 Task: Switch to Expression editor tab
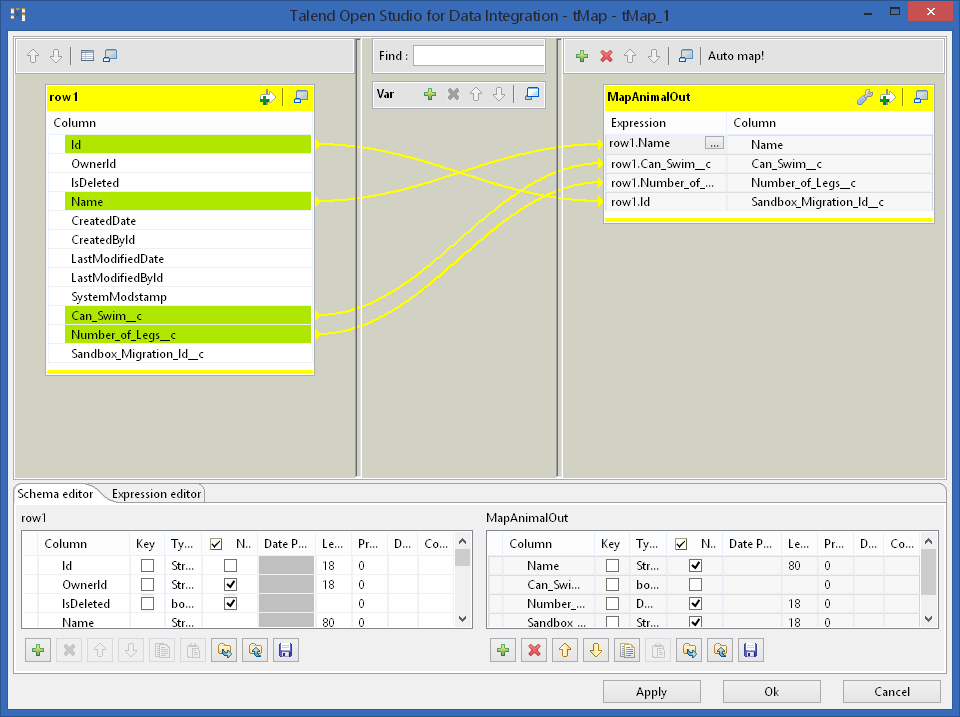(157, 494)
